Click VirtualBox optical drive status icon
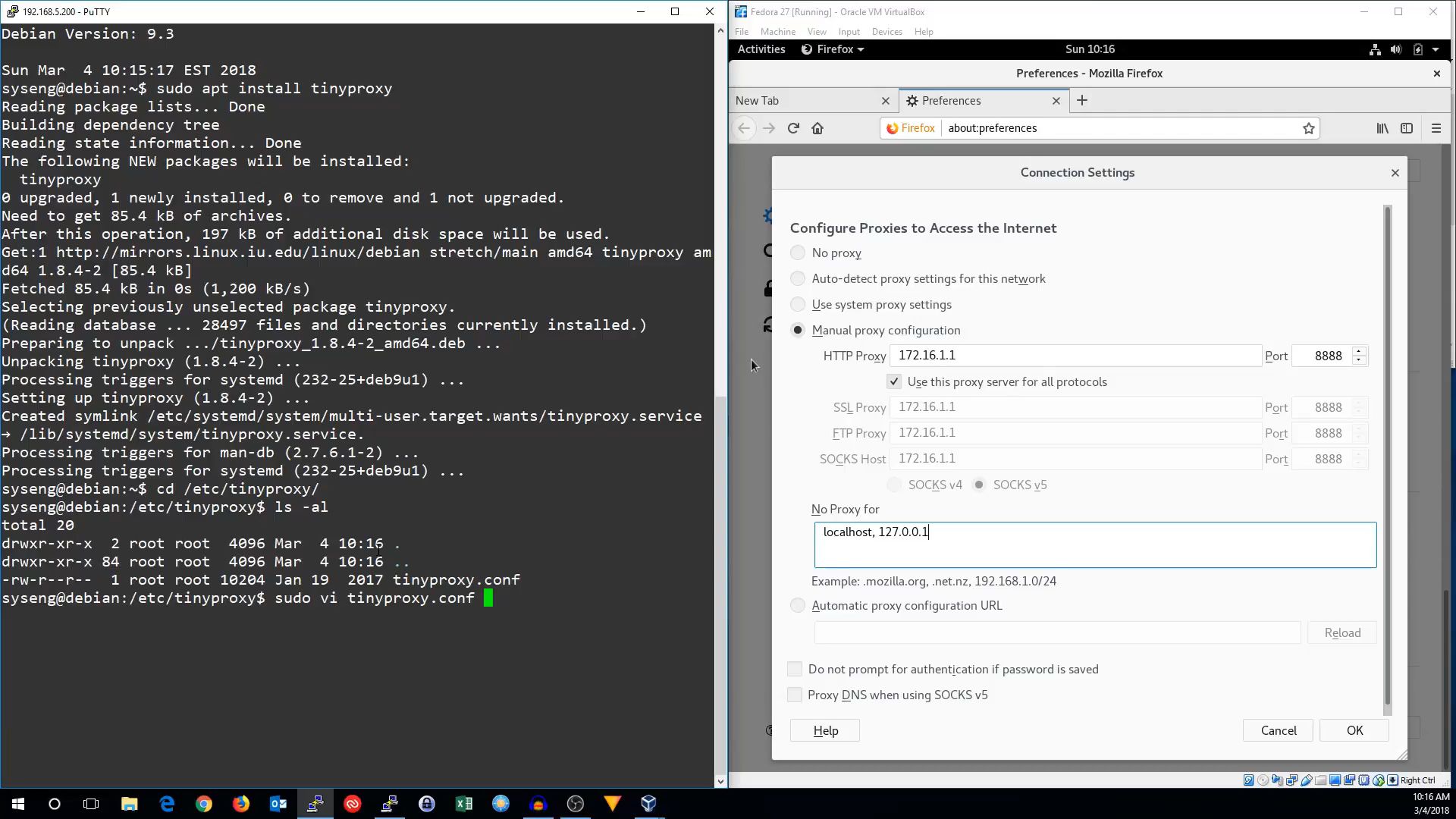 point(1263,780)
